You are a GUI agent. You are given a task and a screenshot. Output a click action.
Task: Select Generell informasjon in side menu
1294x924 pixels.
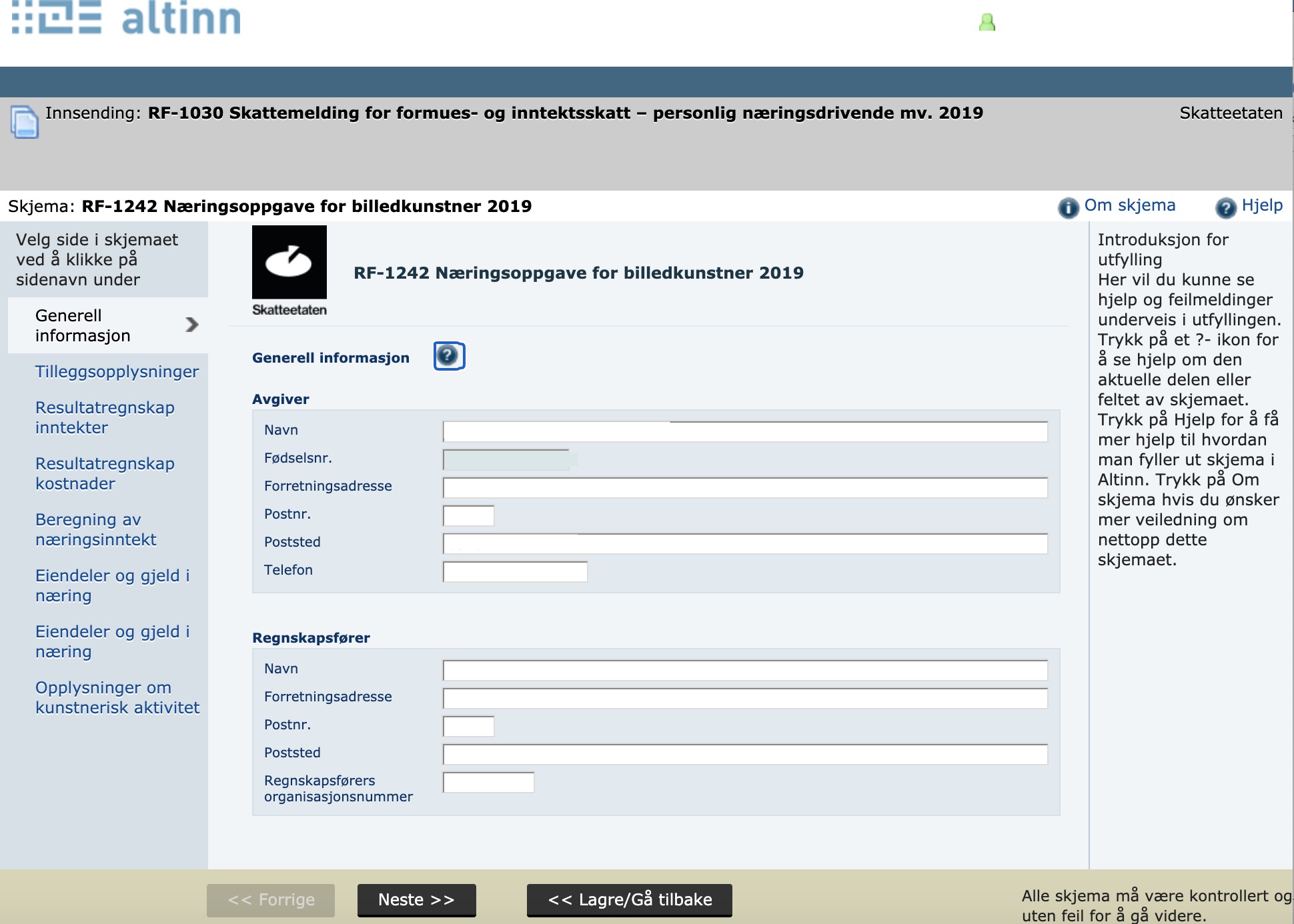click(82, 325)
